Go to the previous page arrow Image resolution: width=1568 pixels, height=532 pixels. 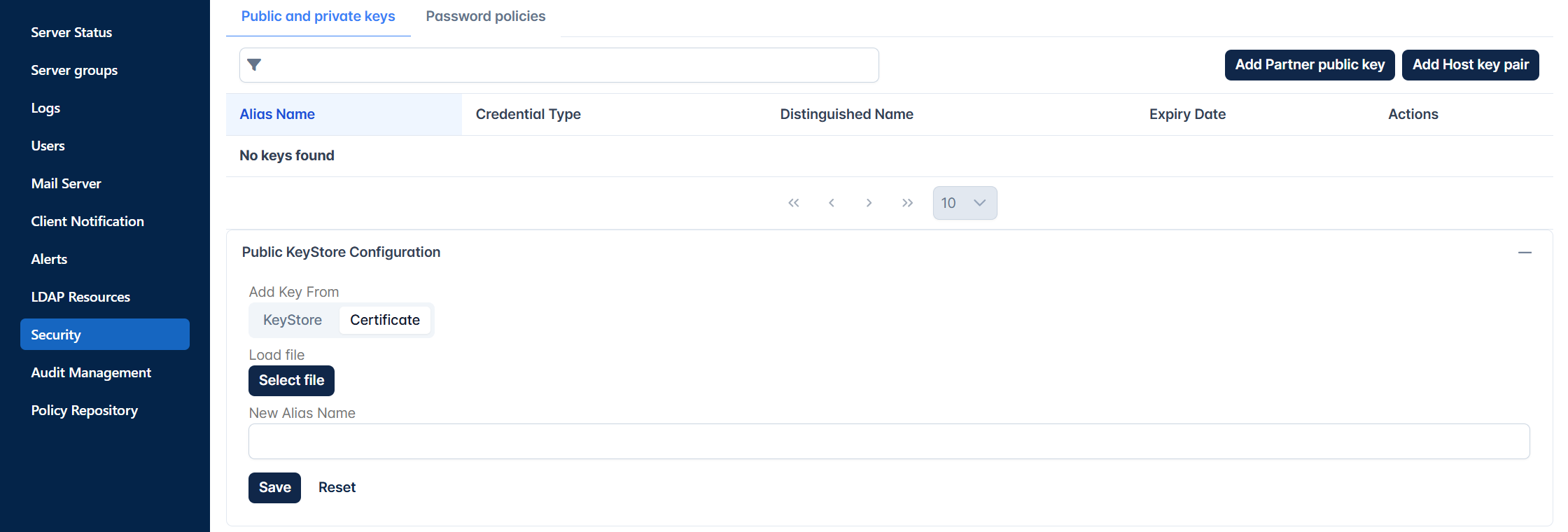pyautogui.click(x=832, y=203)
